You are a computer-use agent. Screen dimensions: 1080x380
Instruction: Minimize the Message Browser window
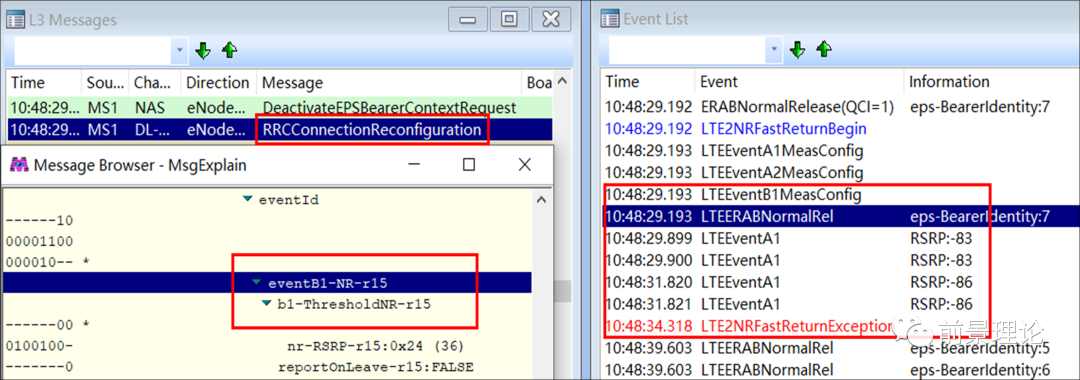(x=415, y=165)
